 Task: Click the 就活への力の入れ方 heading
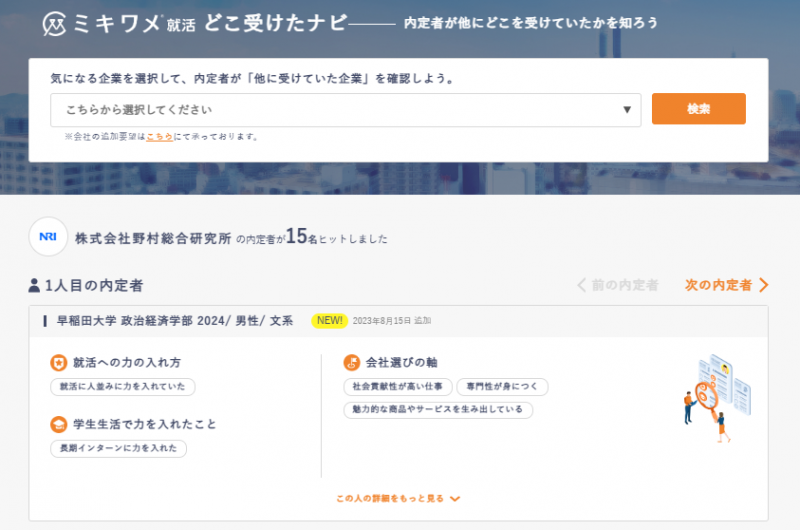point(127,363)
